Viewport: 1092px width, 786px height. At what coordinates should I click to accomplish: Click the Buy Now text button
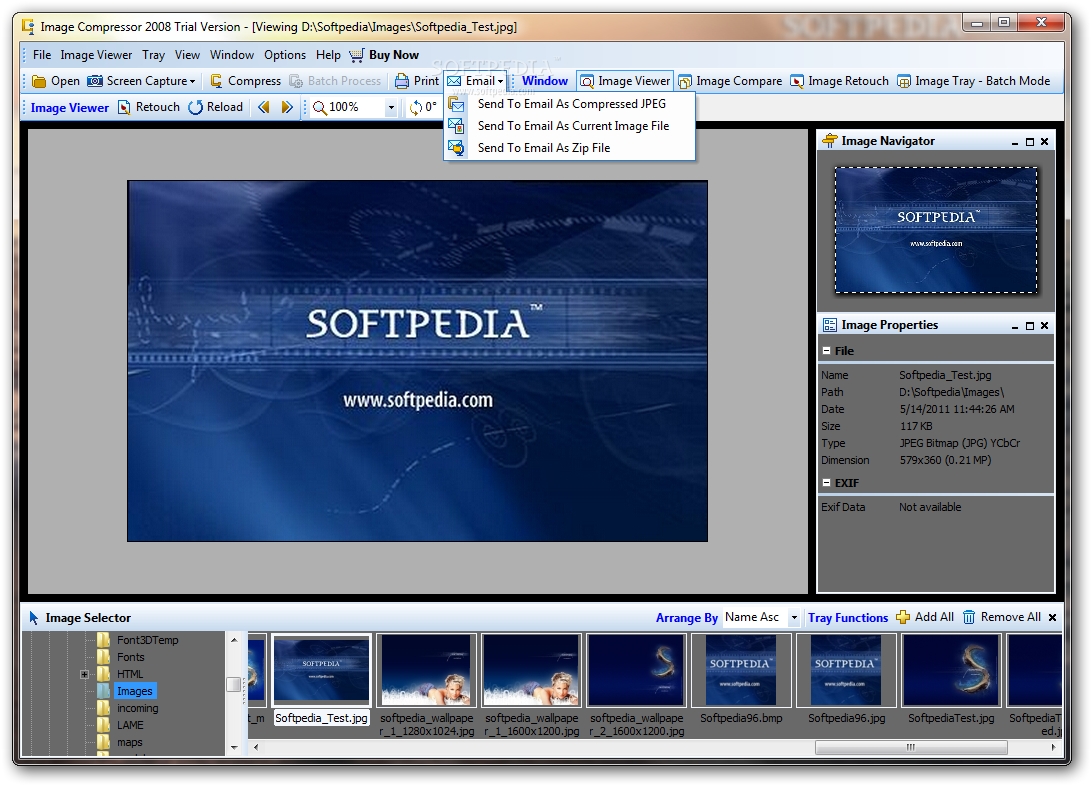393,55
